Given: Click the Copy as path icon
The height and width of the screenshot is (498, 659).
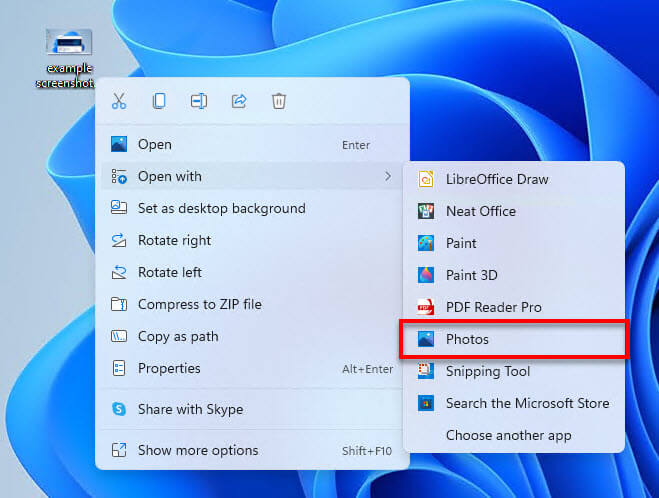Looking at the screenshot, I should coord(119,336).
